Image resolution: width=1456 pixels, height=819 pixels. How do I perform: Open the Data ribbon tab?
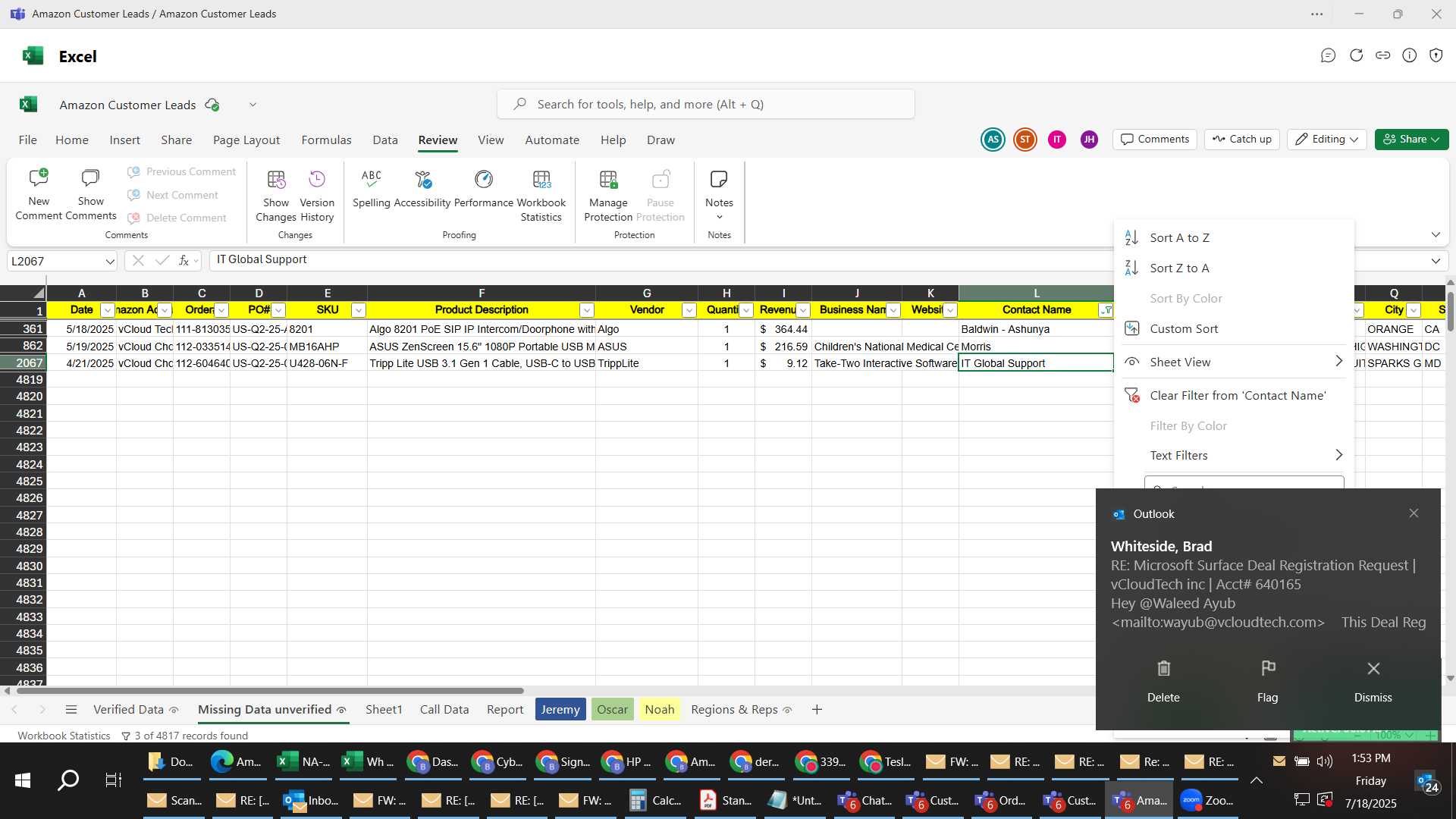pyautogui.click(x=385, y=140)
